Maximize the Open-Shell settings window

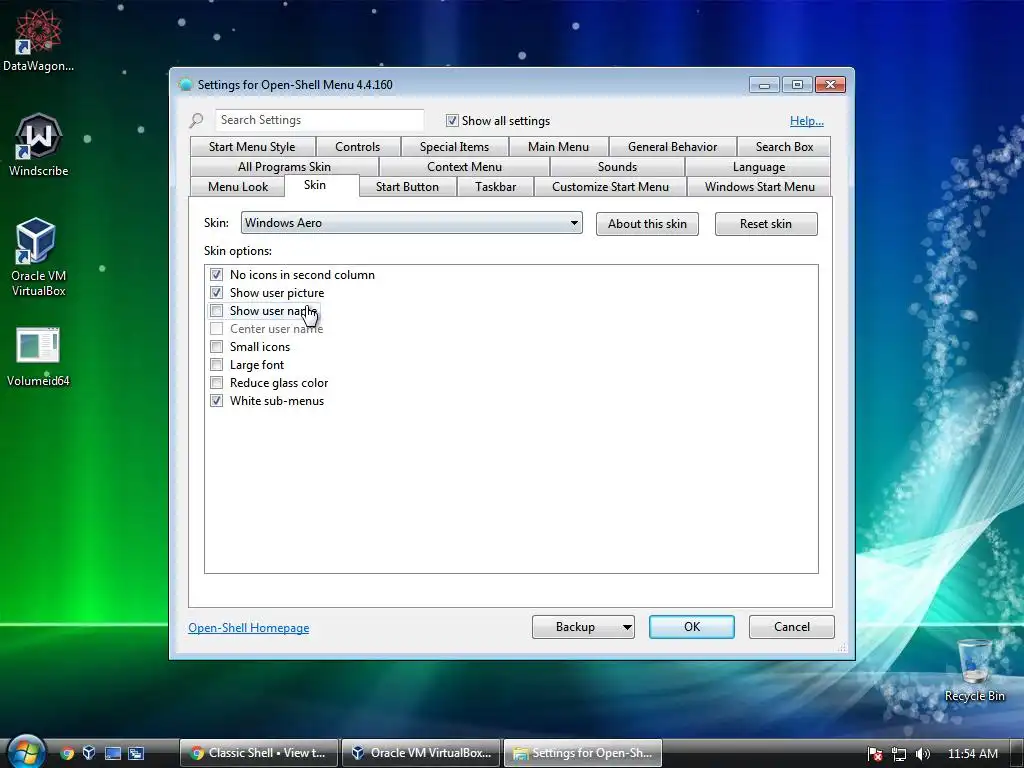(x=797, y=84)
